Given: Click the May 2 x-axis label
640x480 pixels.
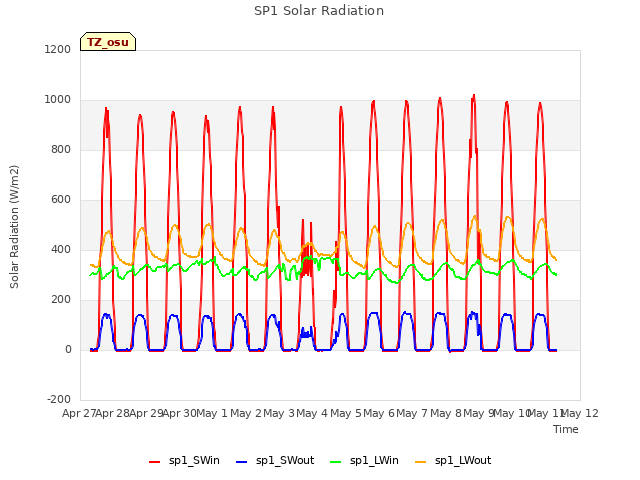Looking at the screenshot, I should click(x=246, y=413).
